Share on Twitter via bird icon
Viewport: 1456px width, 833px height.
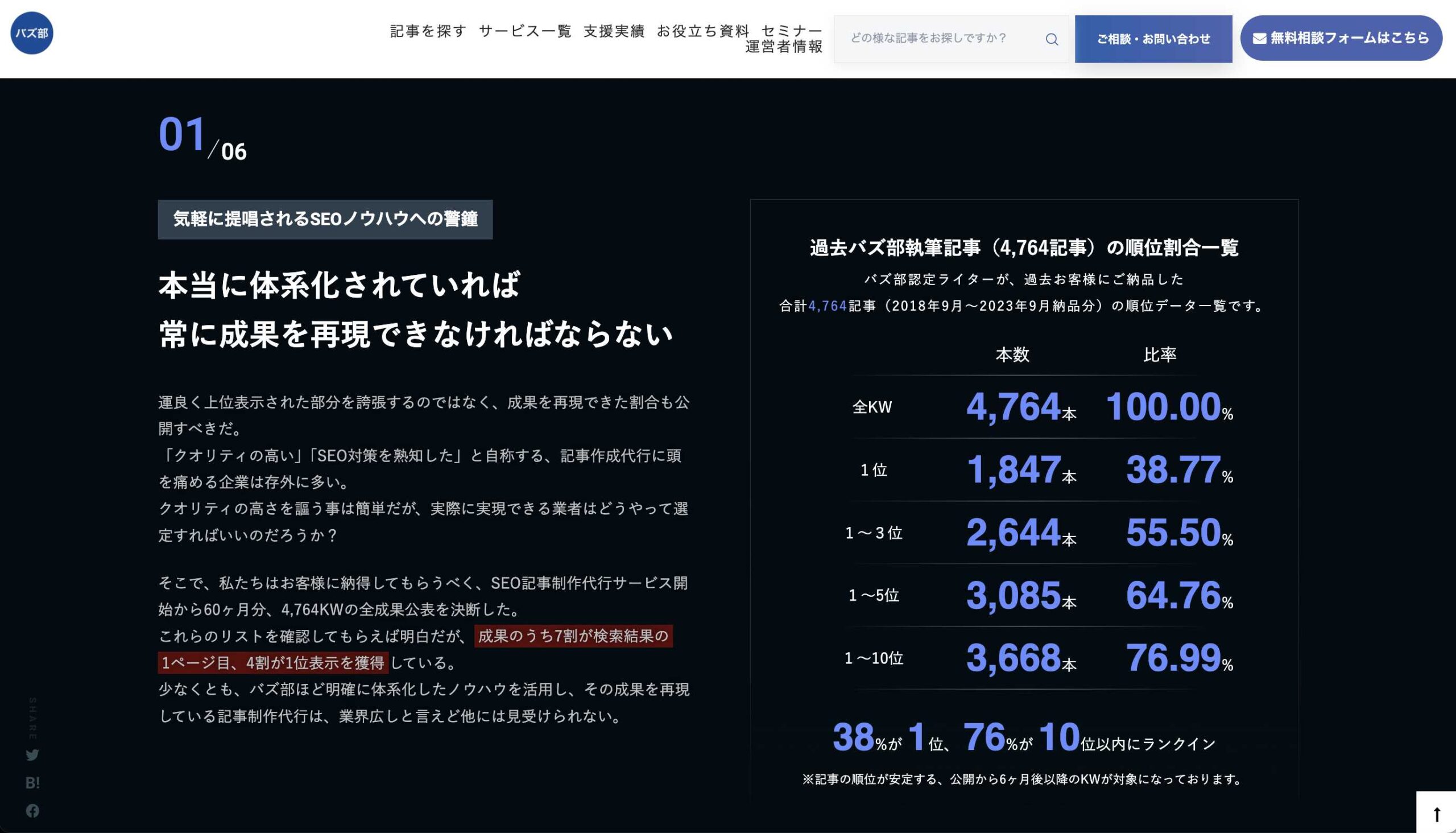pos(32,754)
